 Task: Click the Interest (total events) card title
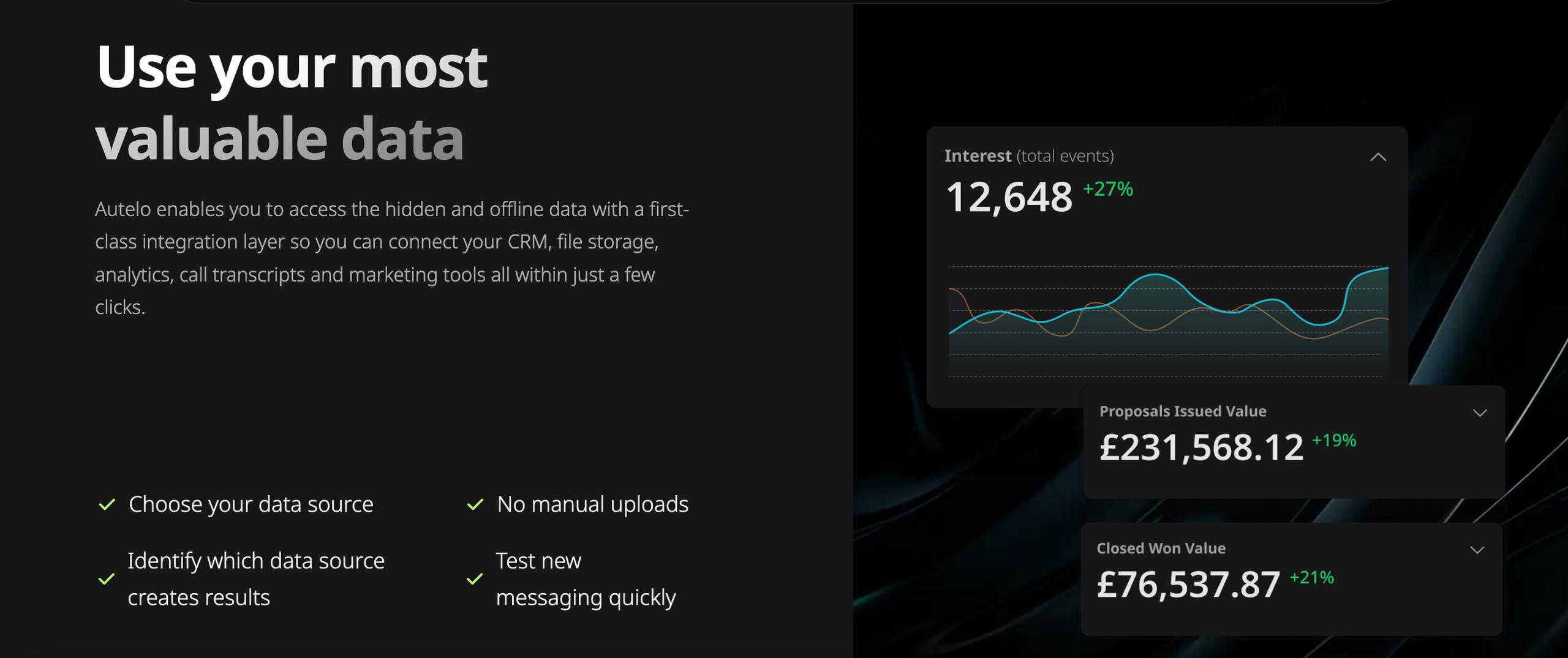click(x=1028, y=156)
